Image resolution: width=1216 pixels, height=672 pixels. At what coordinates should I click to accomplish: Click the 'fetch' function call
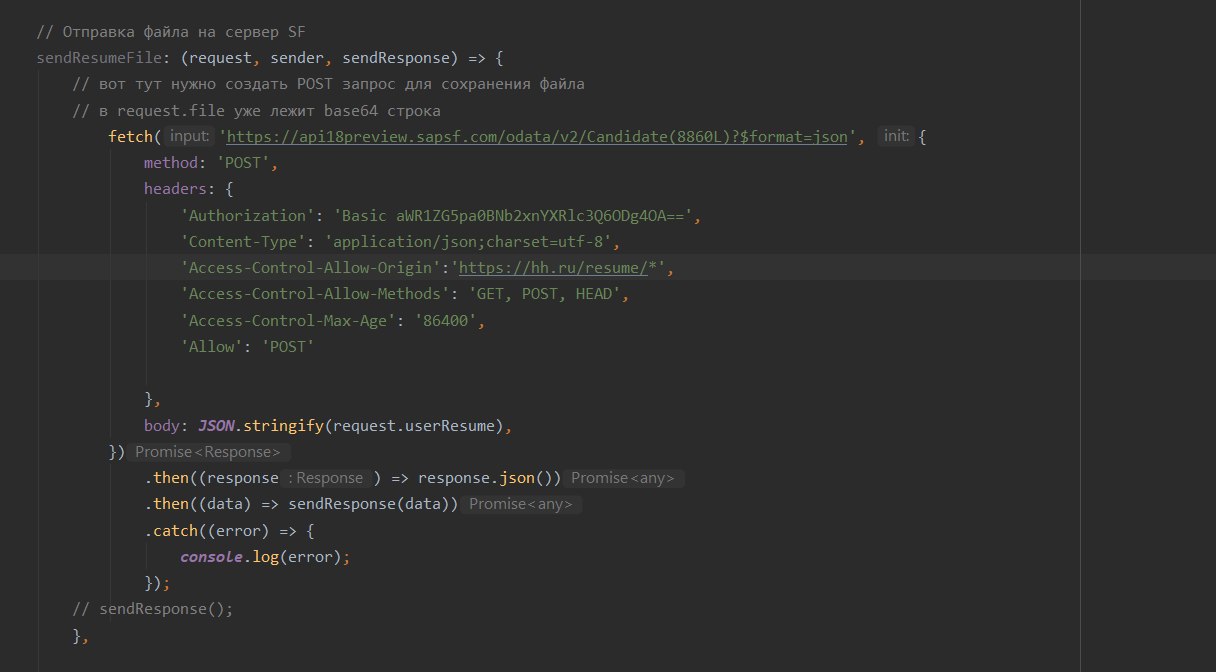pyautogui.click(x=130, y=137)
